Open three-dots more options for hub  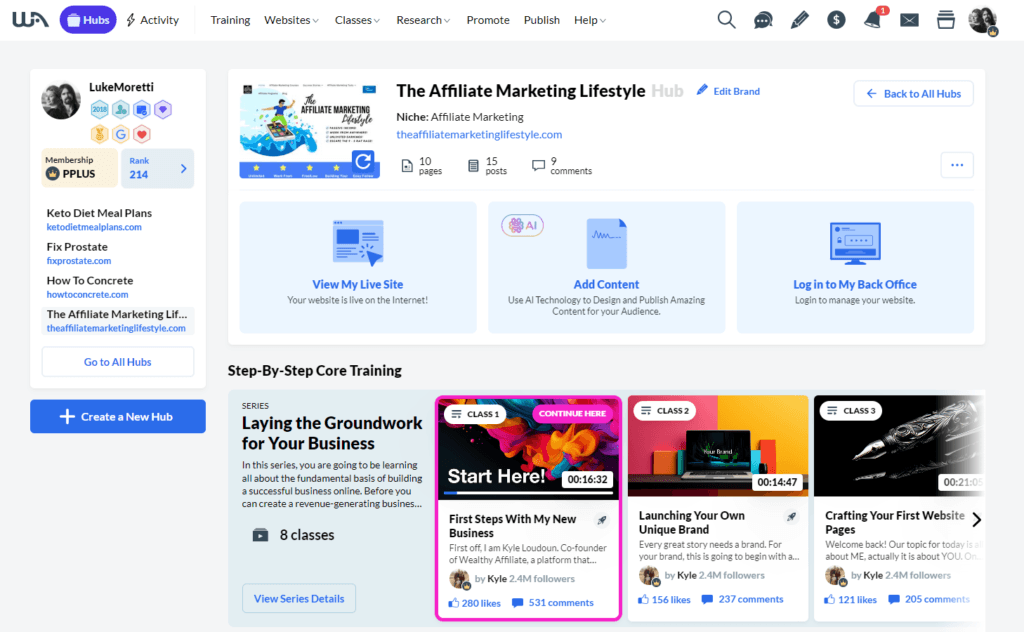click(x=957, y=165)
